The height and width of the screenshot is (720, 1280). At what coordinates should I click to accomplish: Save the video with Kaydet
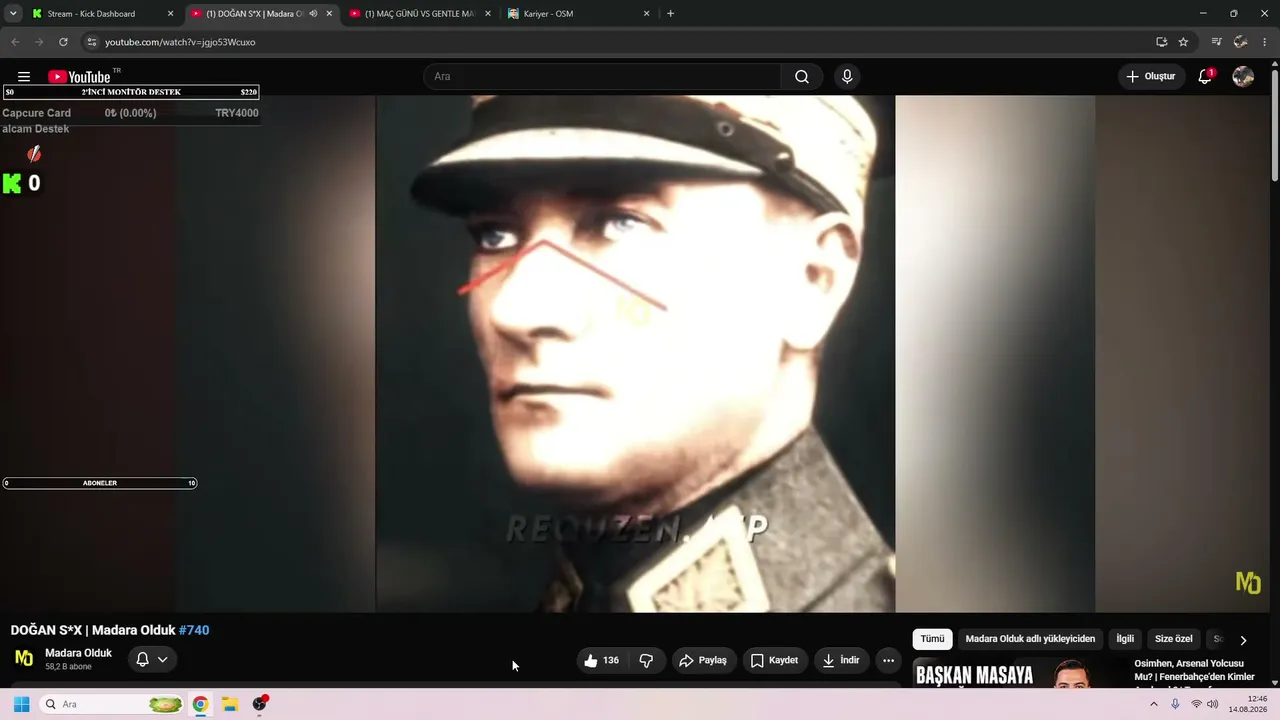tap(774, 661)
